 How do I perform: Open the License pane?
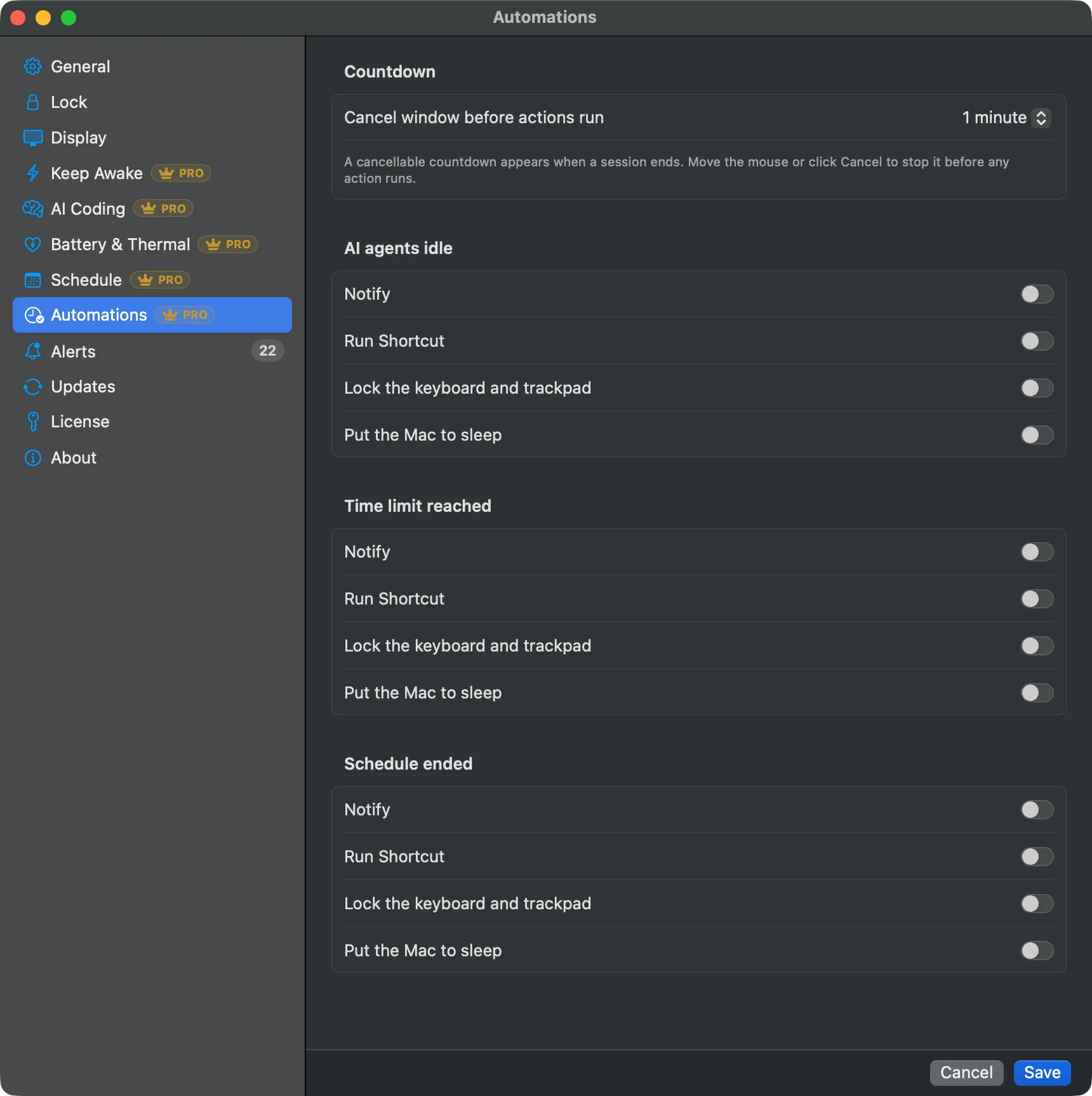click(x=152, y=422)
